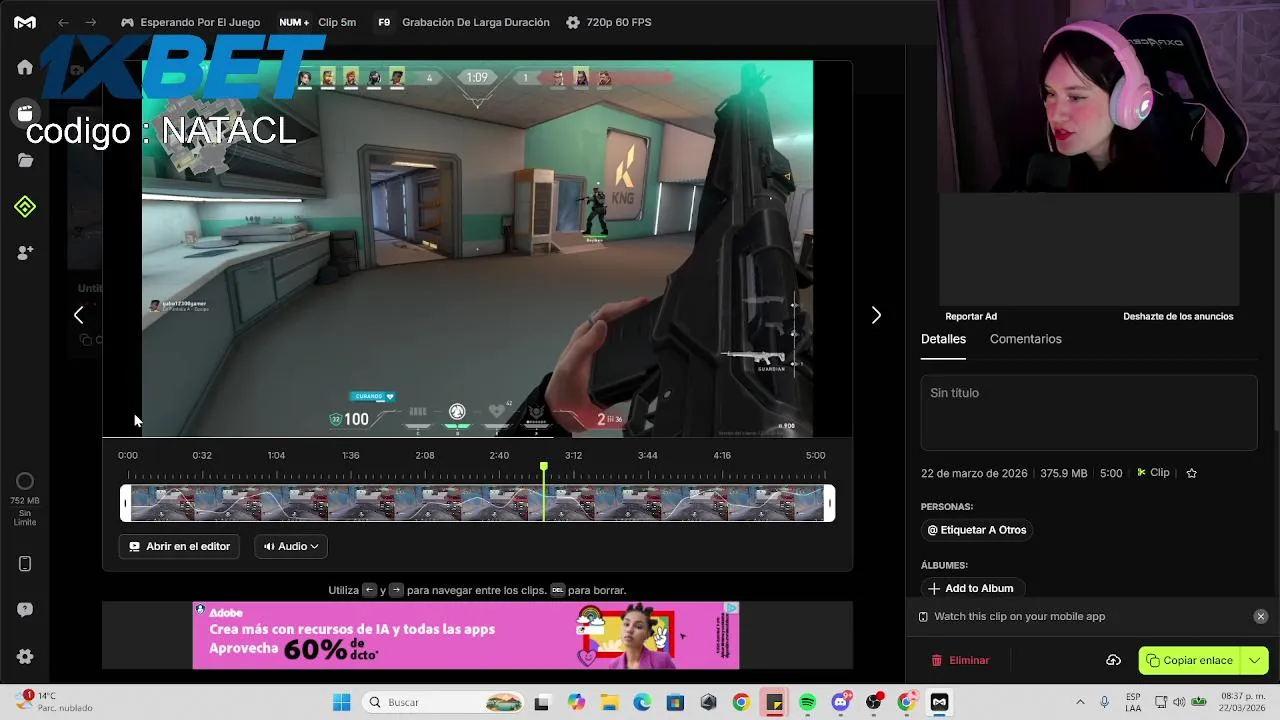Click the storage usage circle above 752 MB
The image size is (1280, 720).
point(25,481)
